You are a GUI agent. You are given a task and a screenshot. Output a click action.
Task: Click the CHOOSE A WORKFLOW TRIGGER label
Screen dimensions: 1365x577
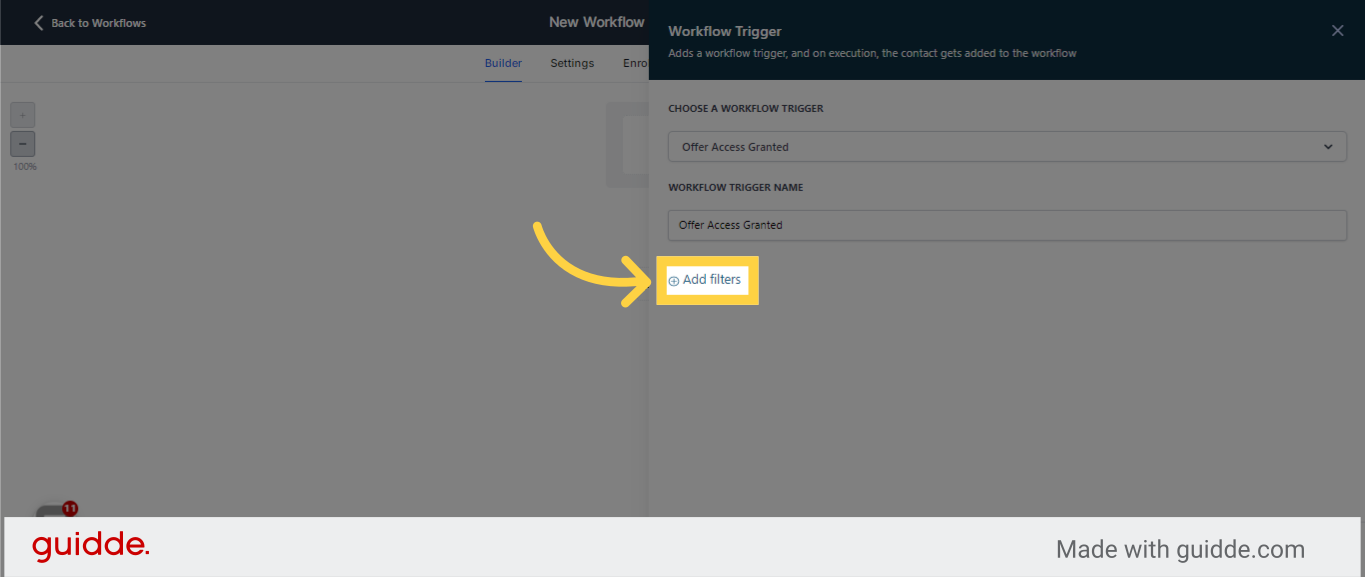(746, 108)
